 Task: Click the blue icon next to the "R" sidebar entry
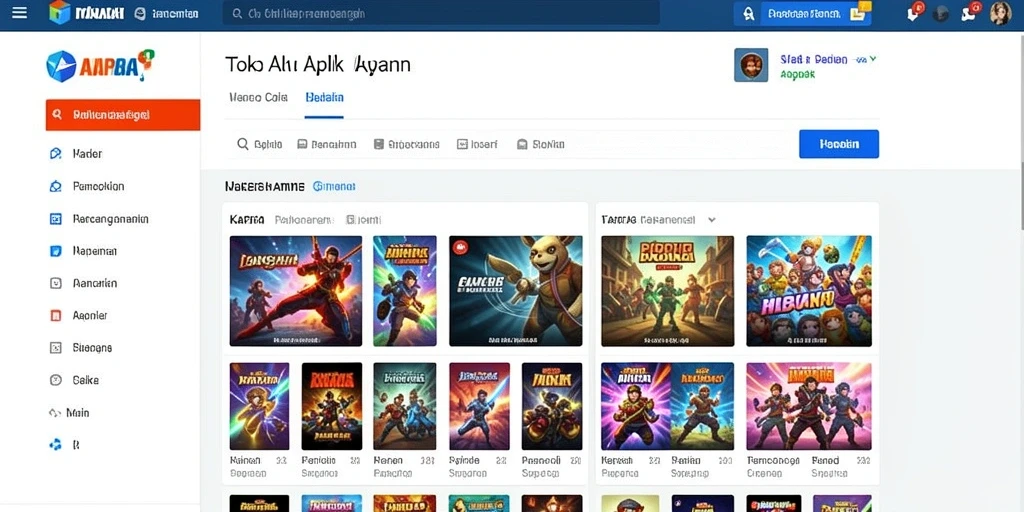[x=56, y=445]
